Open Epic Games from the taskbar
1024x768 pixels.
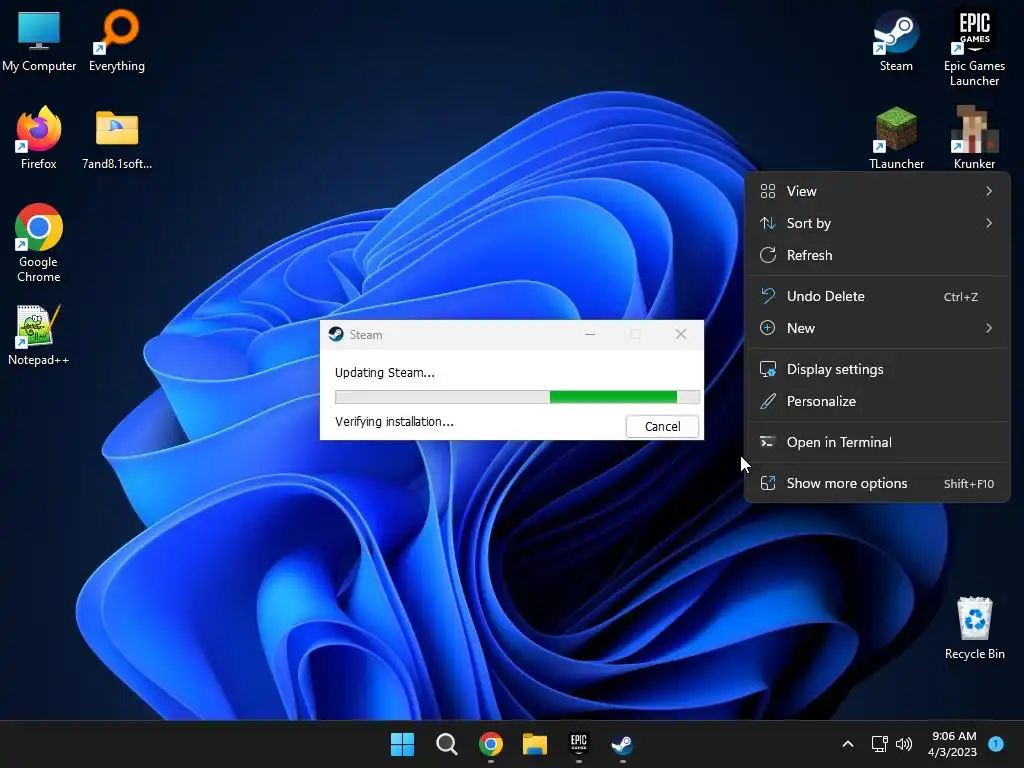579,744
